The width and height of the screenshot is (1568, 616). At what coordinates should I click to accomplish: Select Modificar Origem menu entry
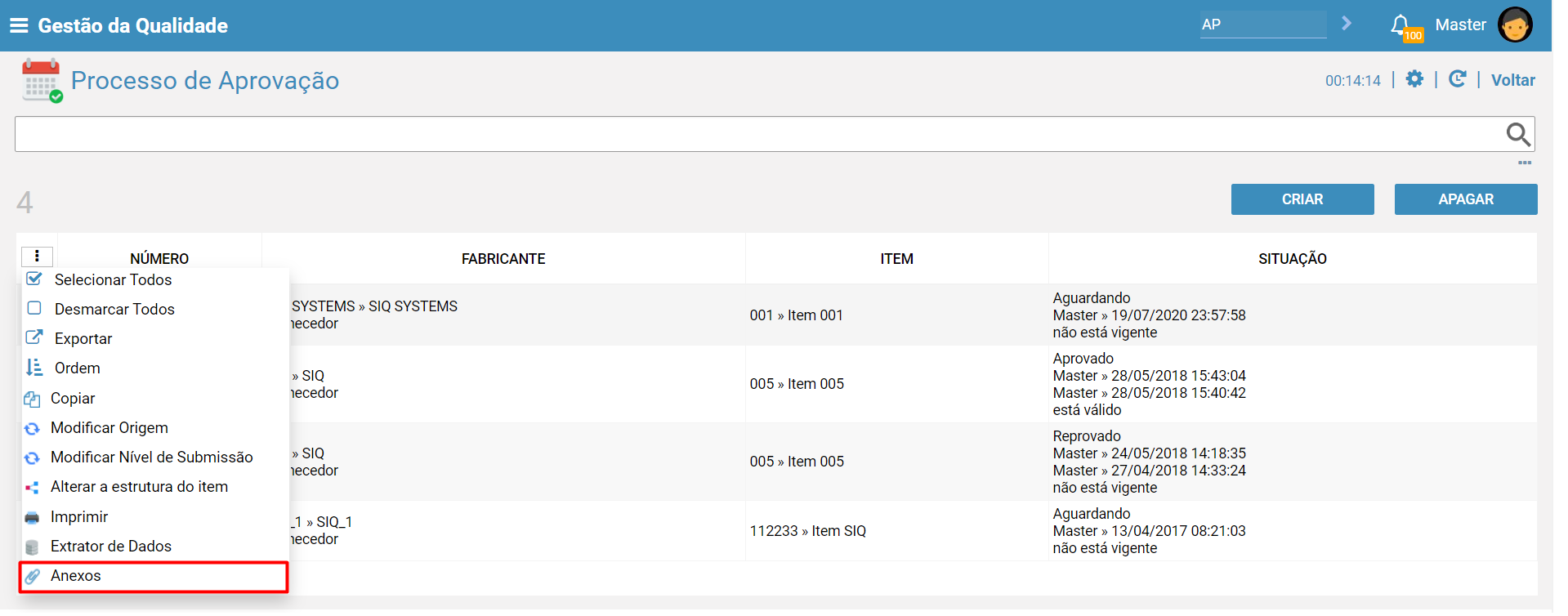109,427
